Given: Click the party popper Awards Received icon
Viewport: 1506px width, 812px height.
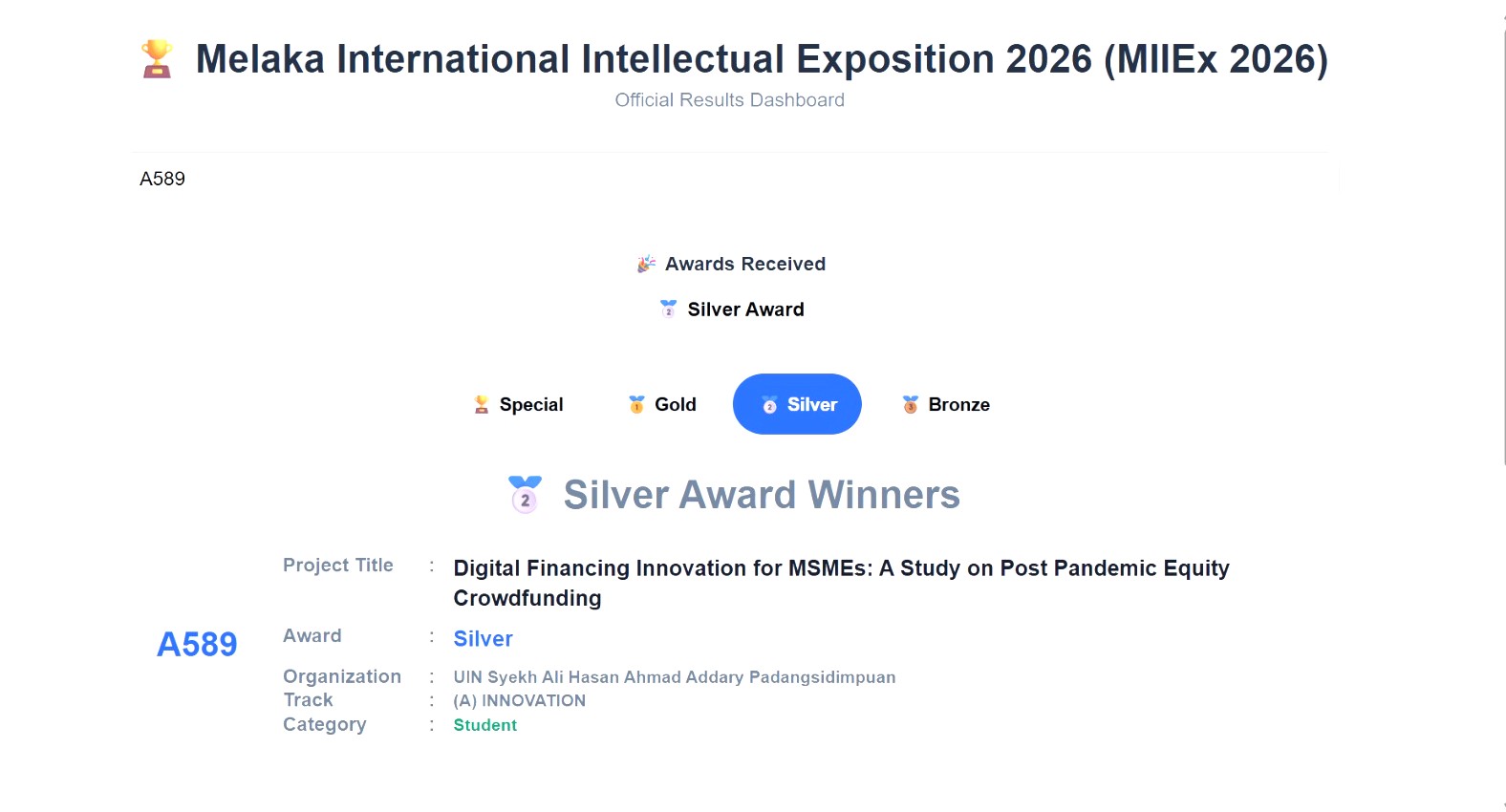Looking at the screenshot, I should click(x=647, y=264).
